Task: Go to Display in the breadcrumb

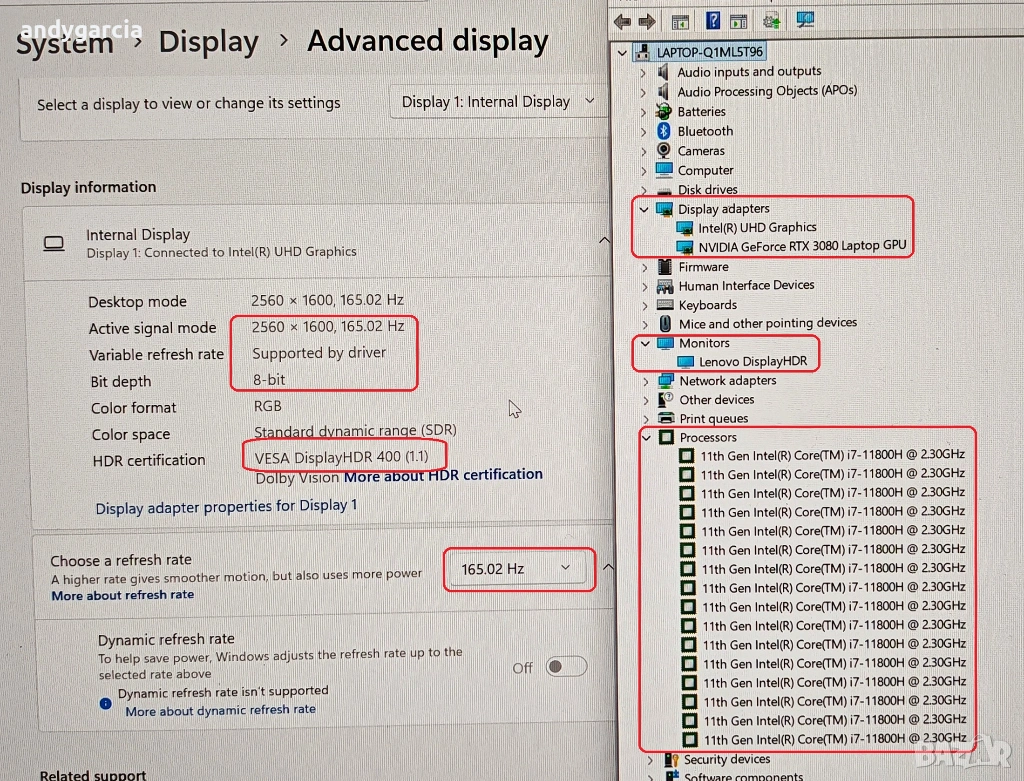Action: pos(208,42)
